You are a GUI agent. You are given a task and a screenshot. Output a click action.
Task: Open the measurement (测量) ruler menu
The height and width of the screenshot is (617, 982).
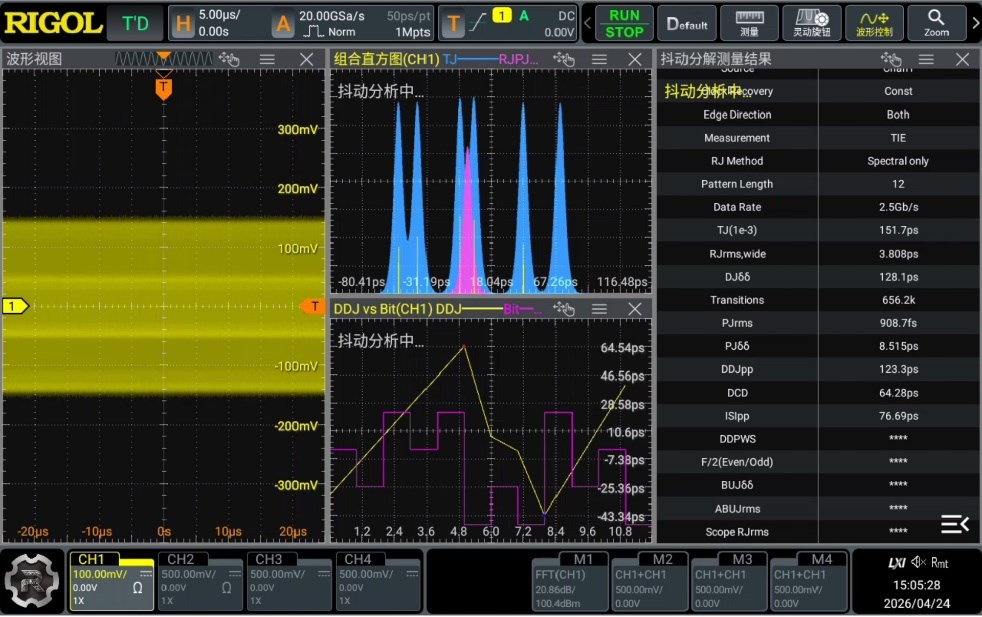tap(749, 23)
